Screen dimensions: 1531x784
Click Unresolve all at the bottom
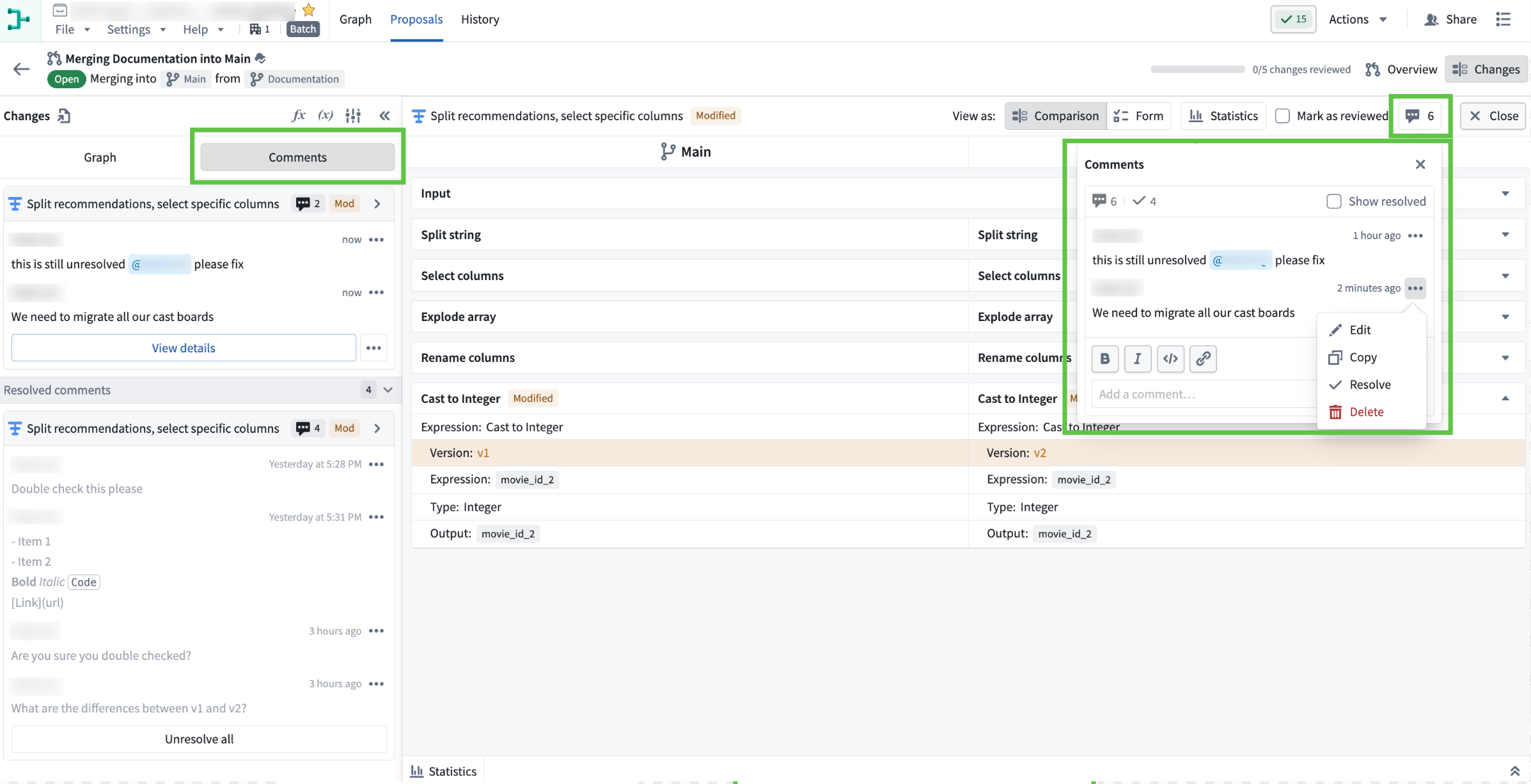coord(199,739)
